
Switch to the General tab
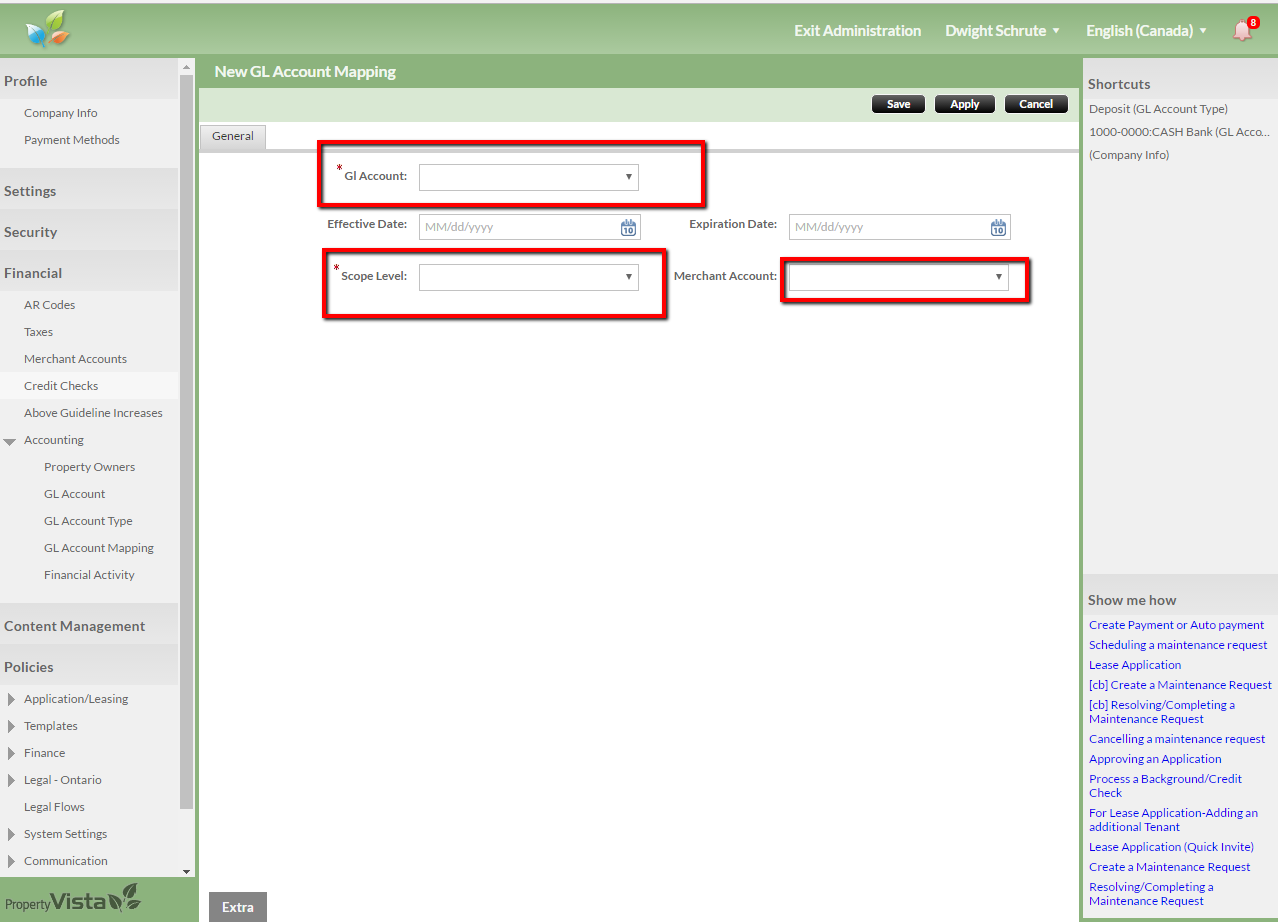tap(233, 136)
